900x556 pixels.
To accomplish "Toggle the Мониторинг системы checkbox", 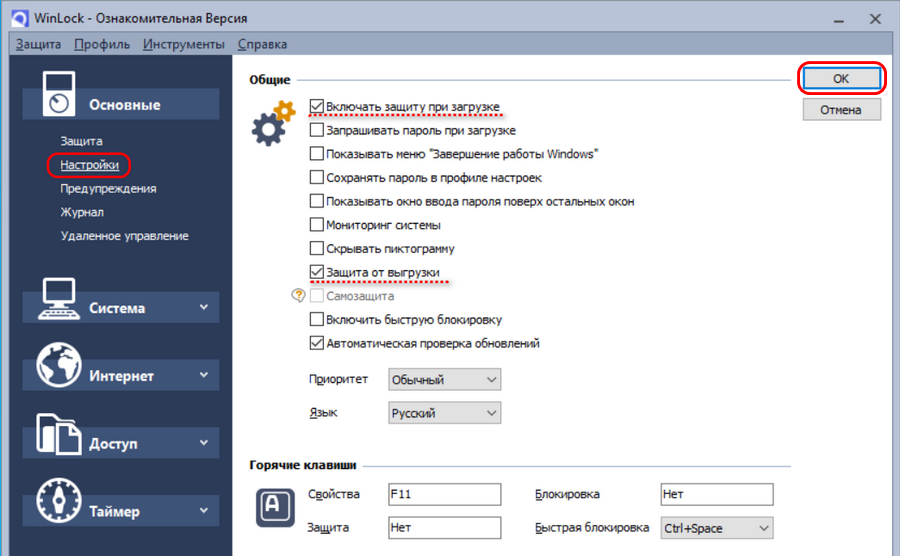I will 317,225.
